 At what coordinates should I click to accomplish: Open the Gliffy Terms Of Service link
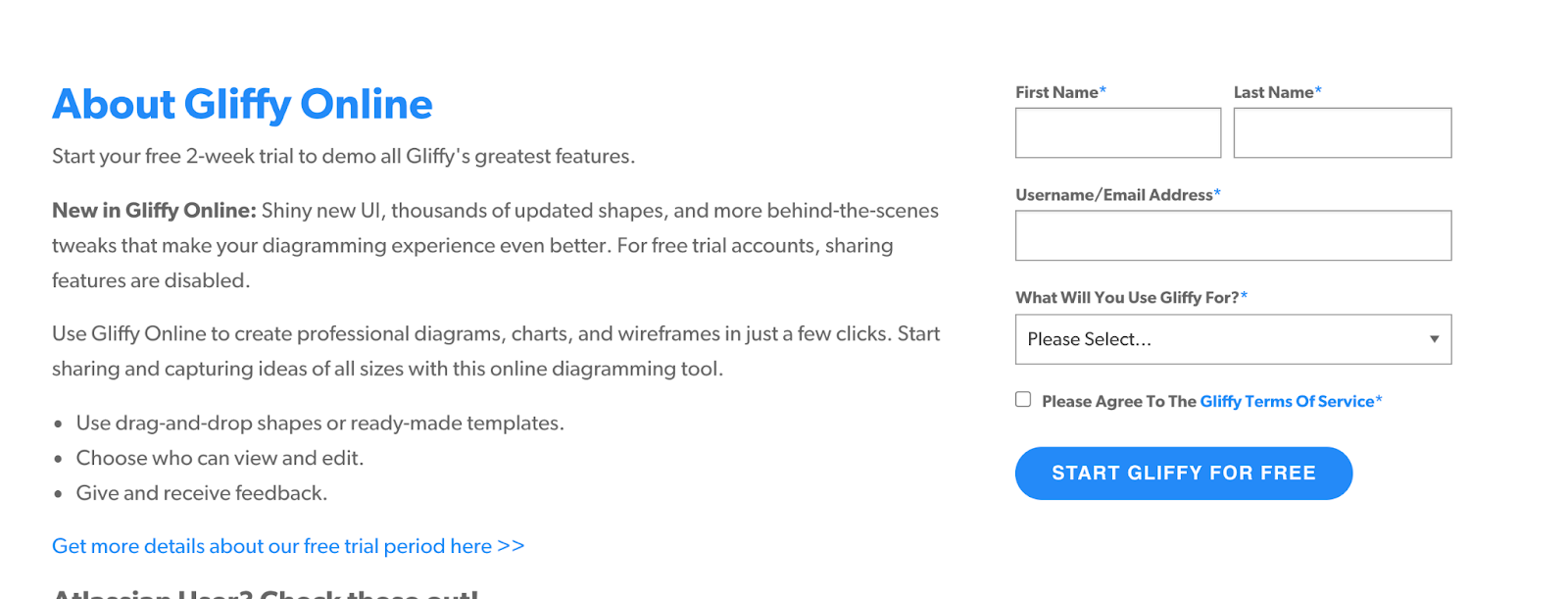pos(1287,401)
